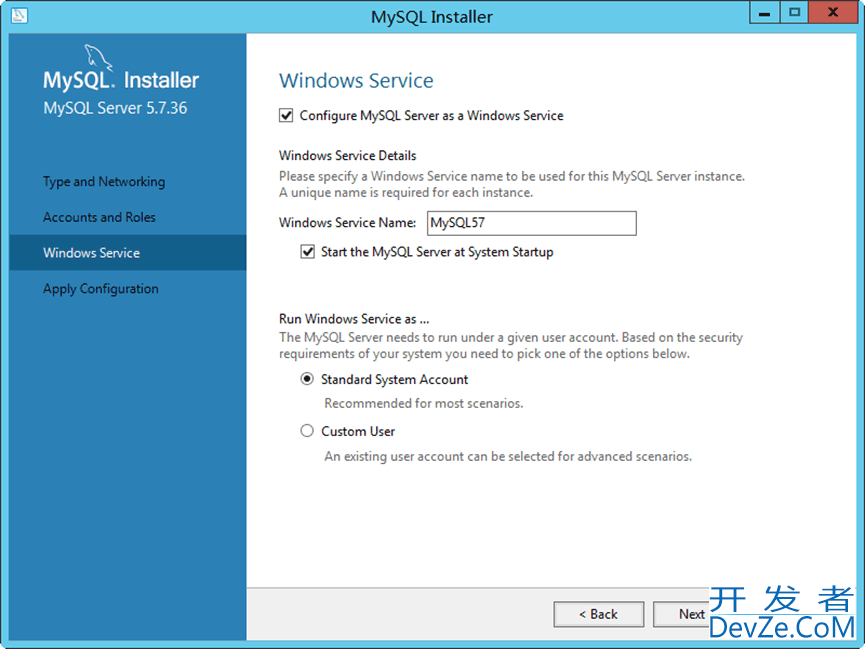Click the Windows Service Details label
This screenshot has height=649, width=865.
pos(348,156)
